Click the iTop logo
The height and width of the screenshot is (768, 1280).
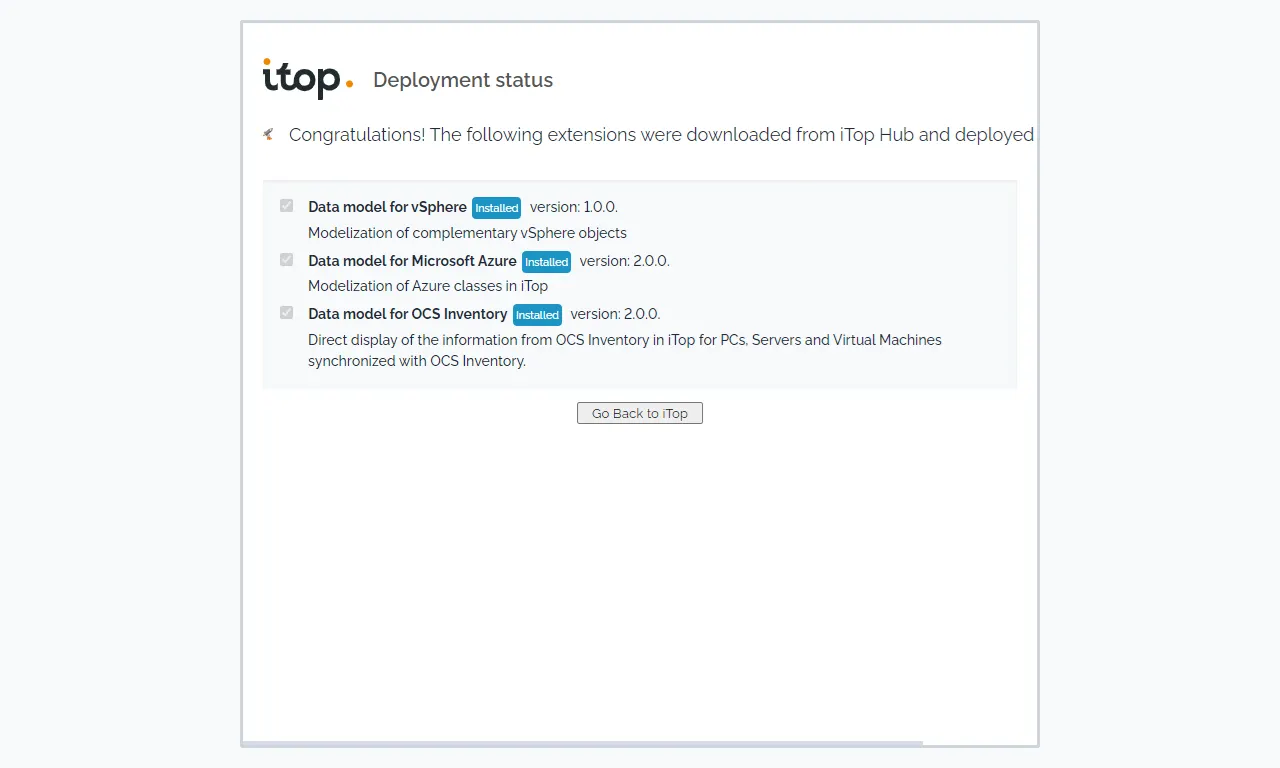pos(308,79)
